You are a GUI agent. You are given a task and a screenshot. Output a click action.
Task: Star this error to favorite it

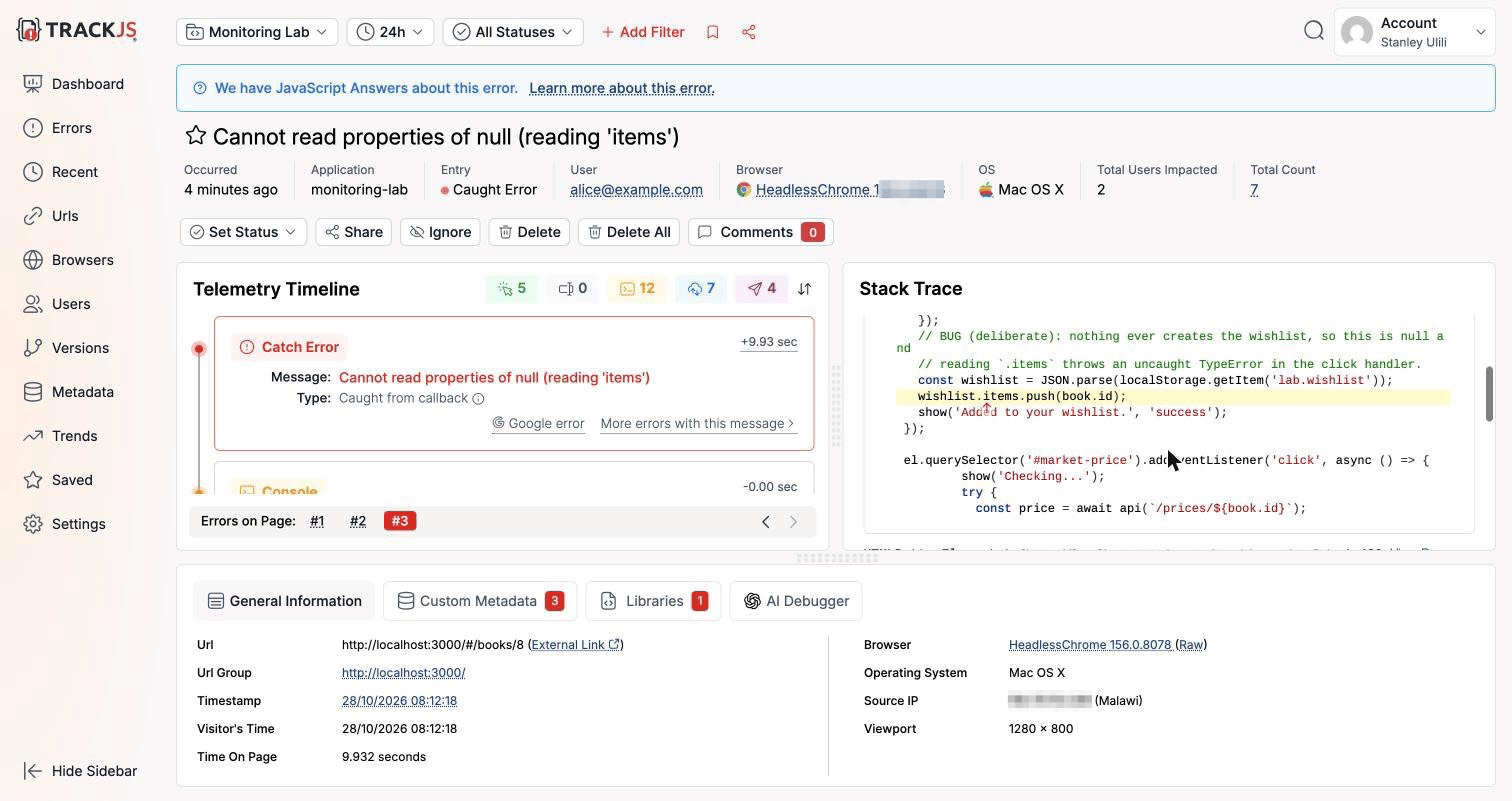(x=196, y=136)
